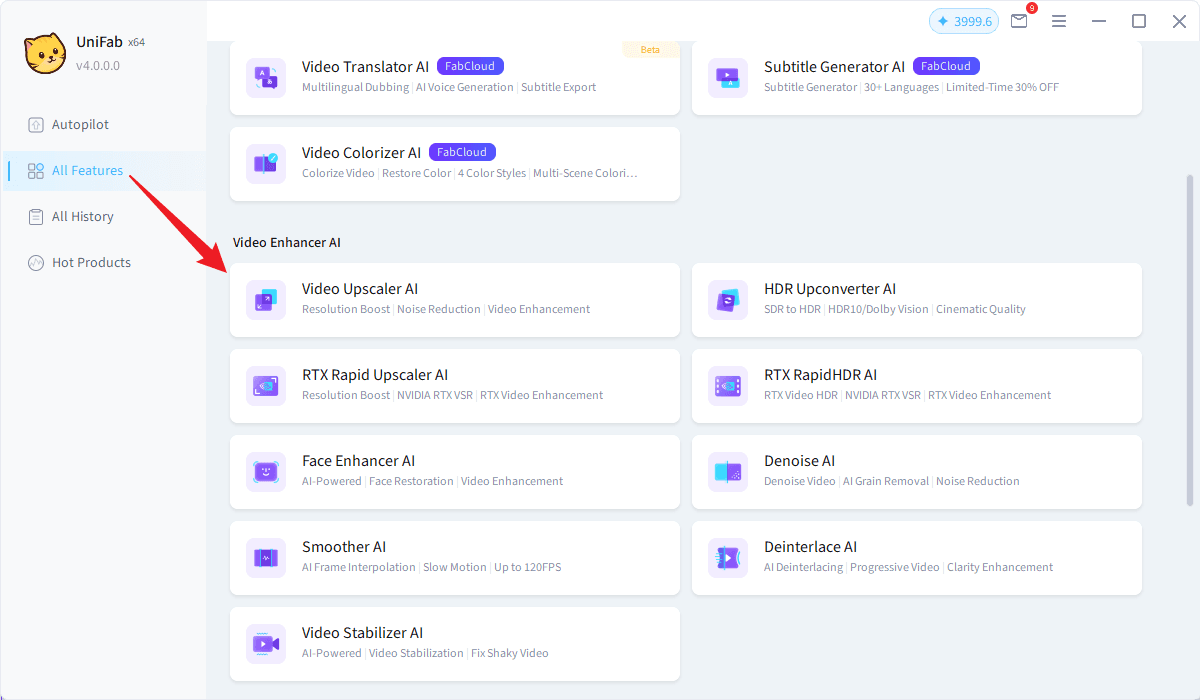The image size is (1200, 700).
Task: Open the hamburger menu in title bar
Action: click(1059, 21)
